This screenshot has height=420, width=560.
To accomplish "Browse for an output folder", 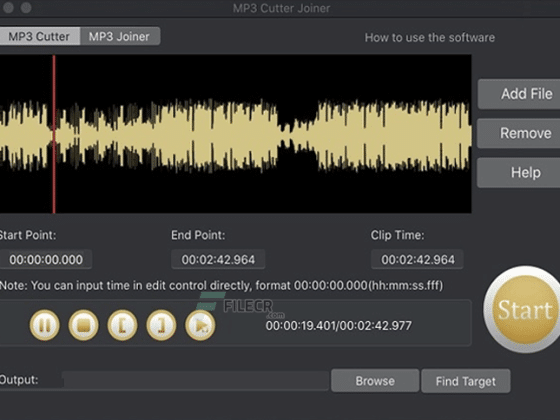I will [375, 381].
